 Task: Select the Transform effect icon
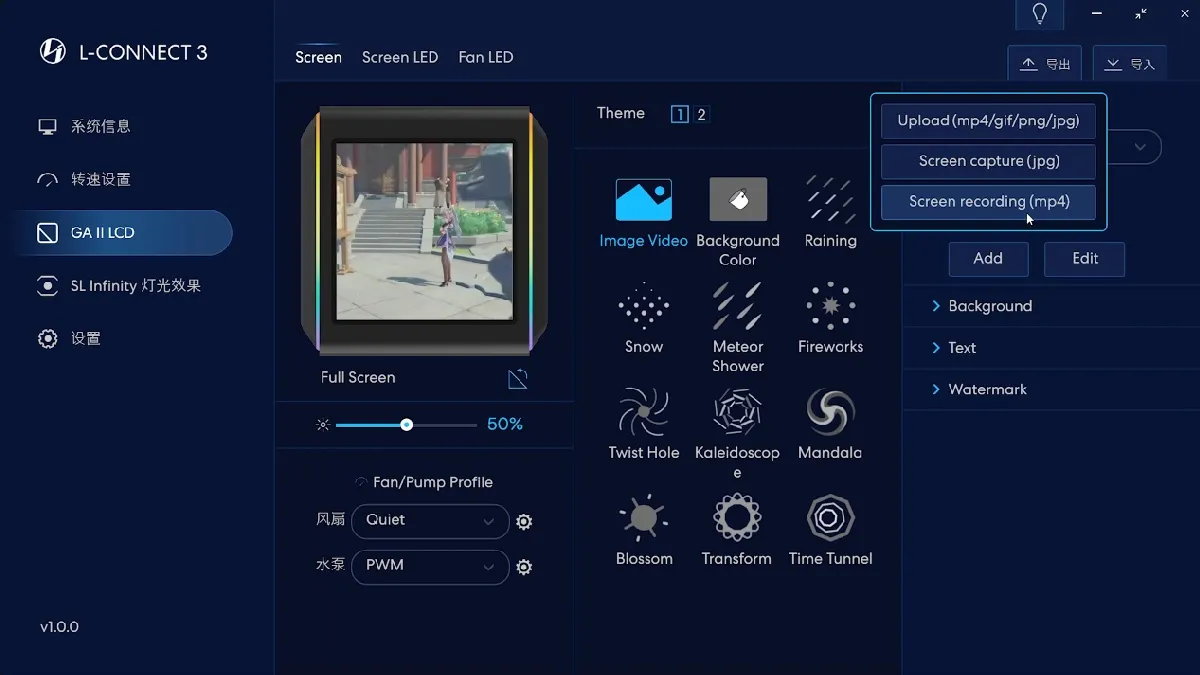click(x=738, y=517)
